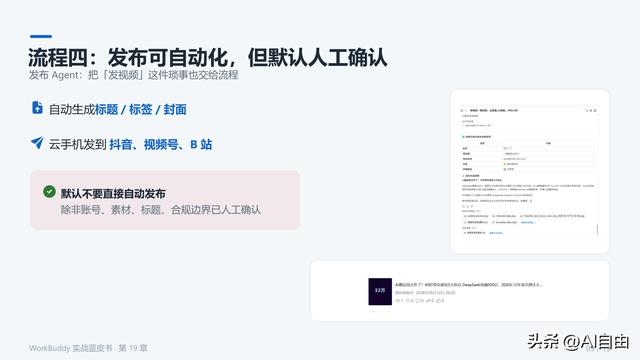Open the dark video thumbnail labeled 22万
The image size is (640, 360).
point(380,291)
